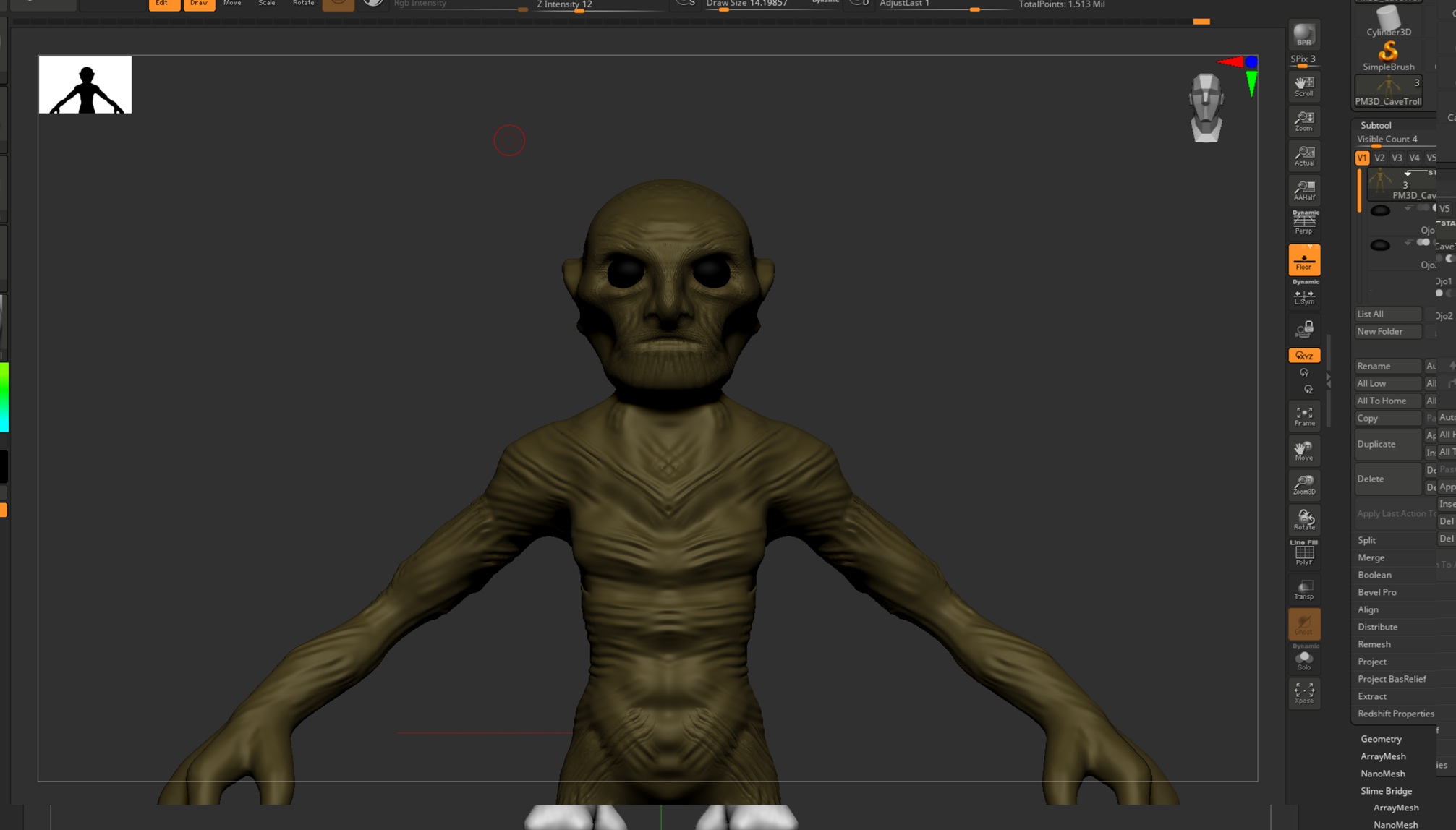Click the Rename subtool button
The image size is (1456, 830).
1388,366
